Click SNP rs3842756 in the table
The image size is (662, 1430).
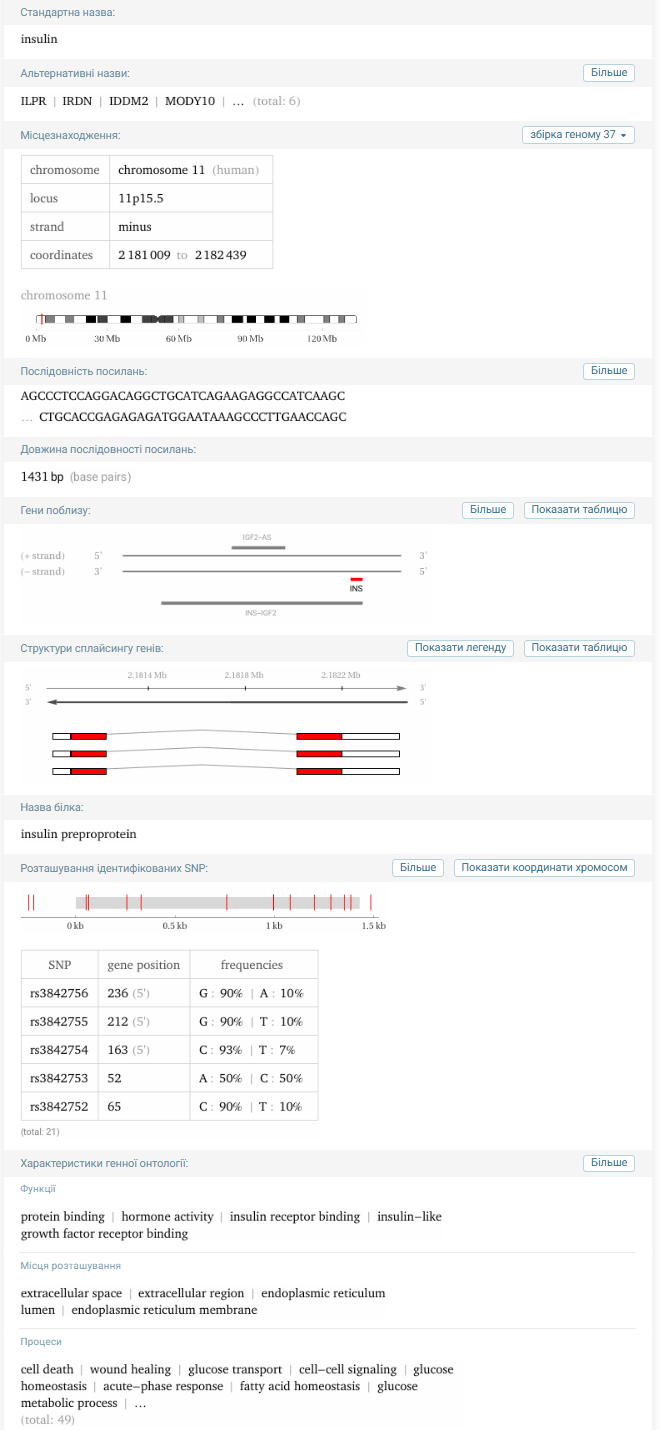(59, 993)
